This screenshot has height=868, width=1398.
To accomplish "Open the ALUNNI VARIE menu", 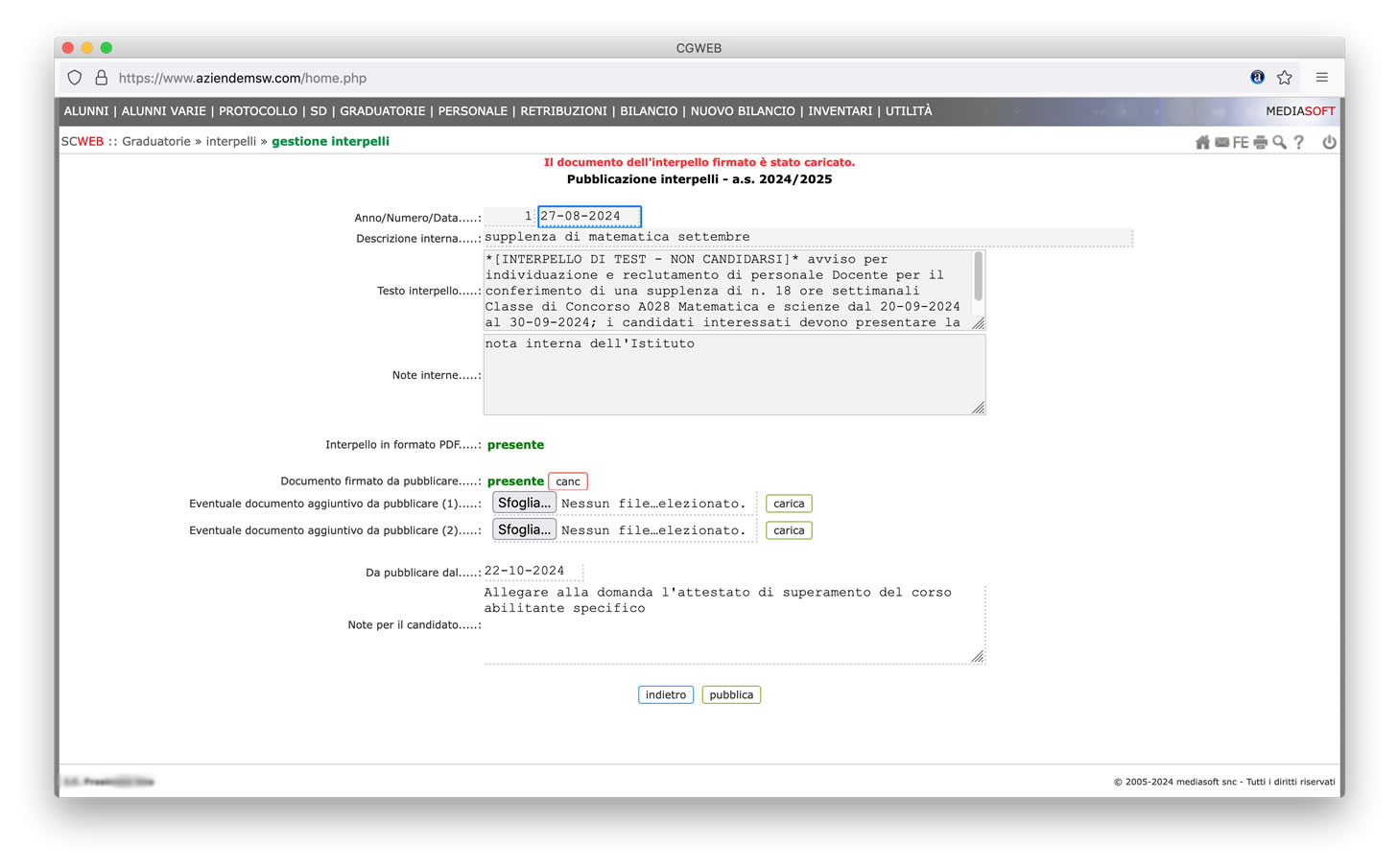I will pyautogui.click(x=164, y=111).
